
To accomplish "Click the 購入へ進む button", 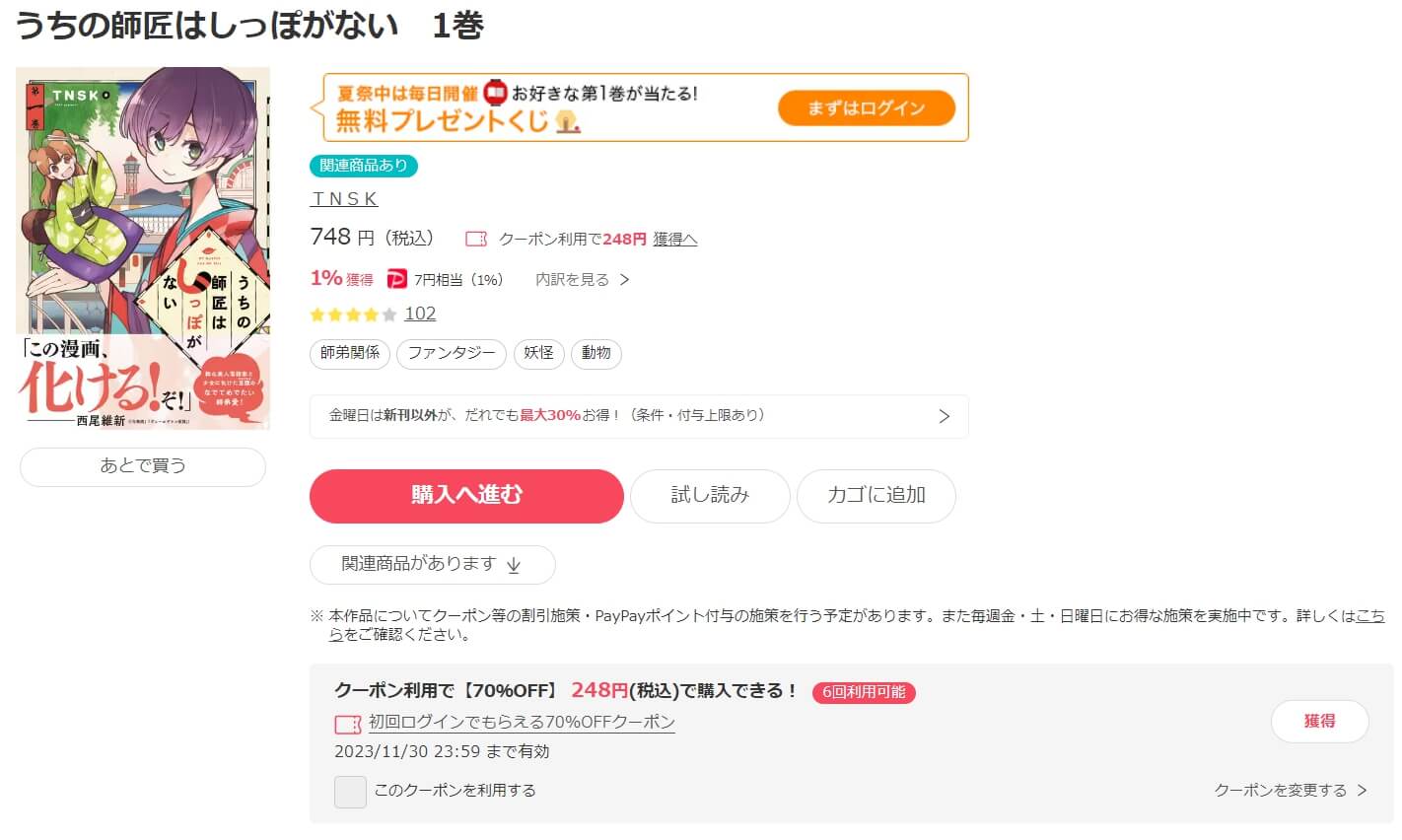I will (x=466, y=496).
